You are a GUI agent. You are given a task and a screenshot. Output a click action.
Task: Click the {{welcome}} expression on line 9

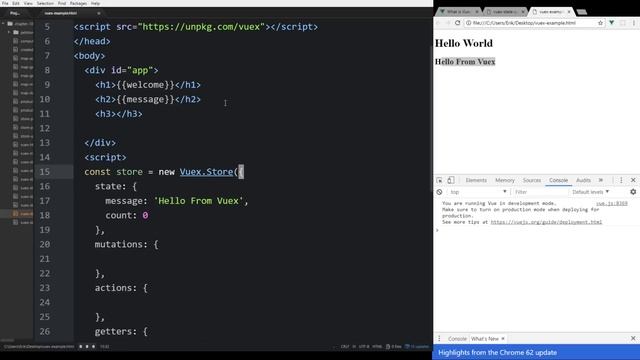coord(145,85)
